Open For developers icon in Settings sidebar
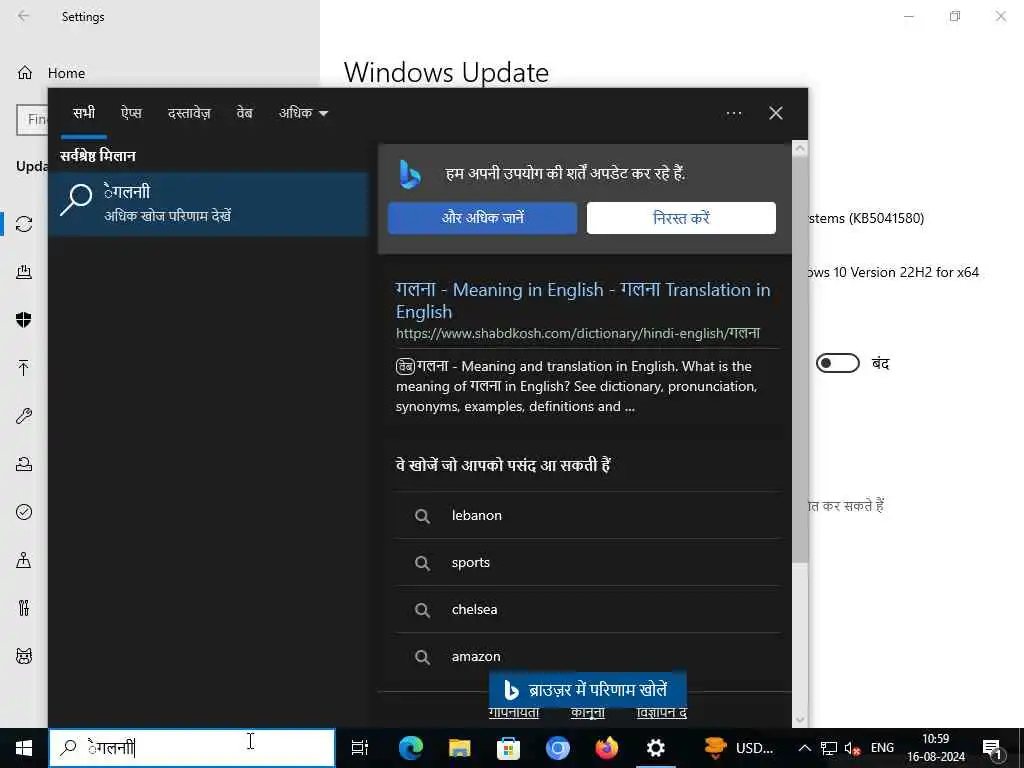 click(x=24, y=608)
